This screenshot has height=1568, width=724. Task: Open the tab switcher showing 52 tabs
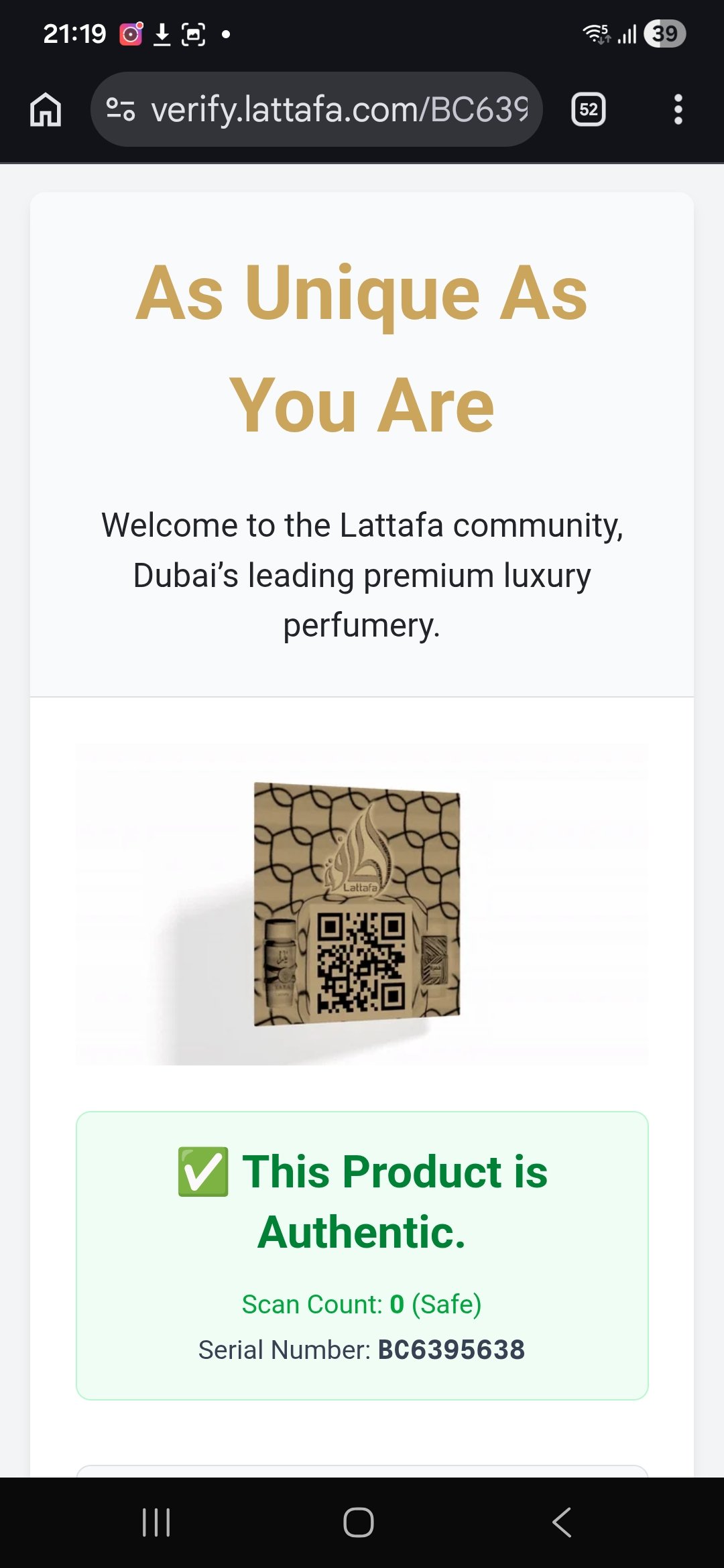(588, 109)
